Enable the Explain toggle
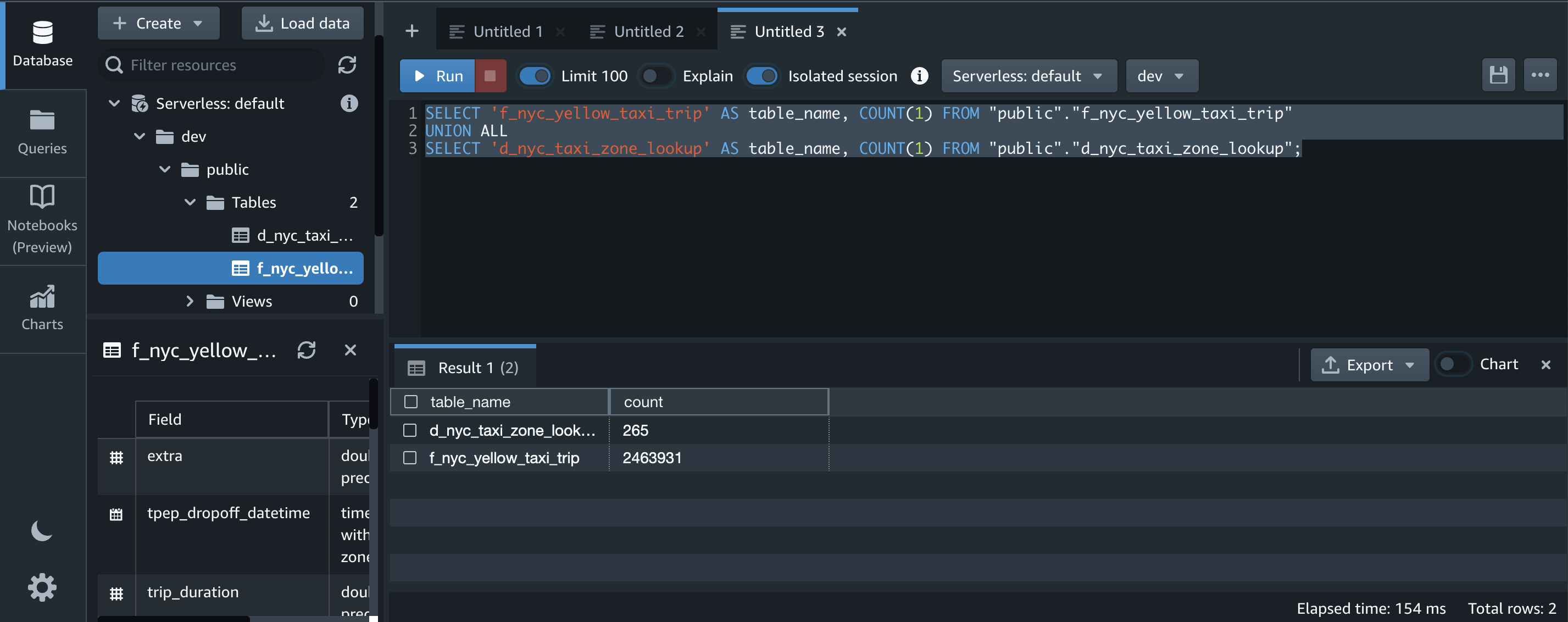Viewport: 1568px width, 622px height. [655, 75]
